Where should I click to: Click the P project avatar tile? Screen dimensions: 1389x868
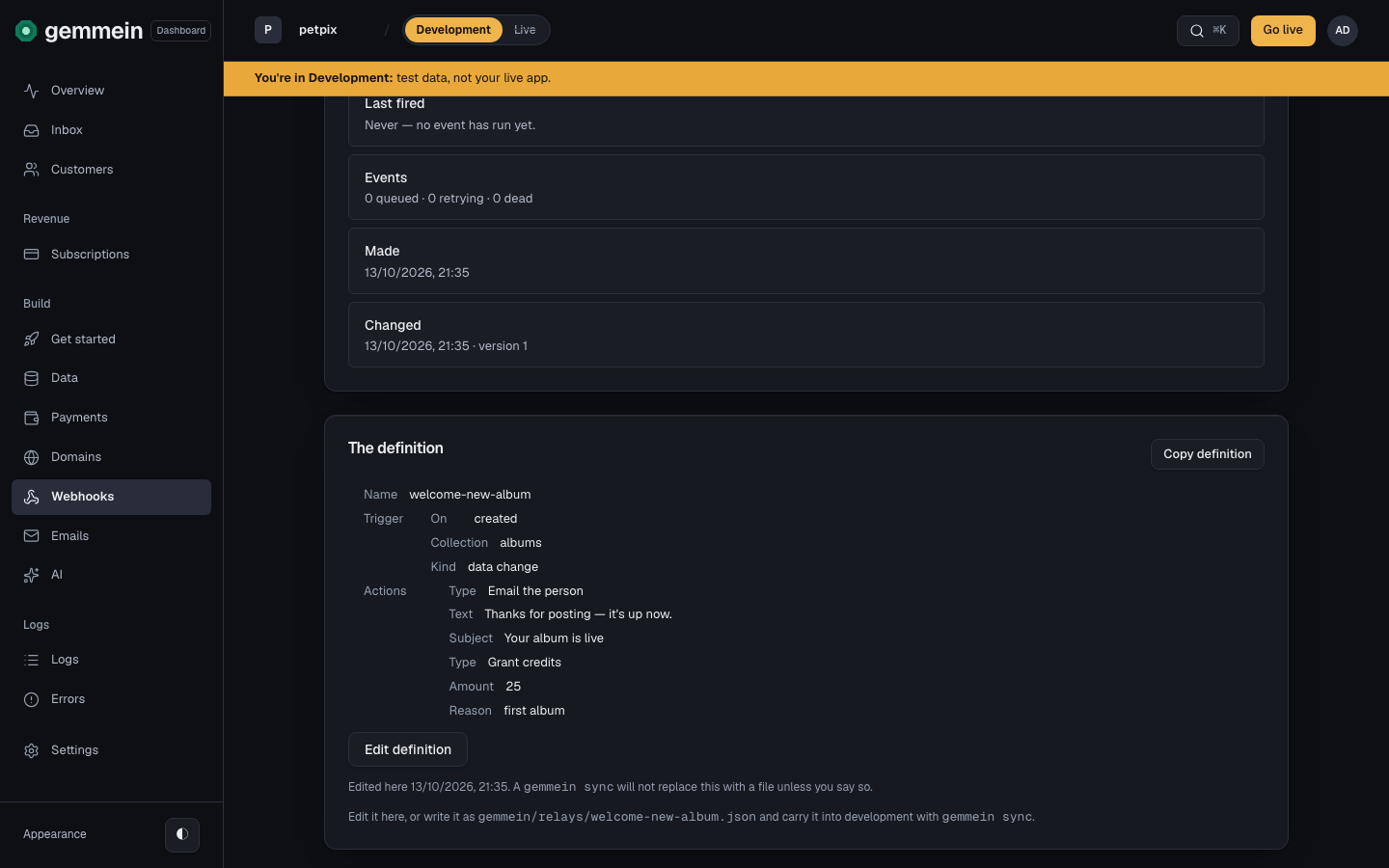[268, 30]
